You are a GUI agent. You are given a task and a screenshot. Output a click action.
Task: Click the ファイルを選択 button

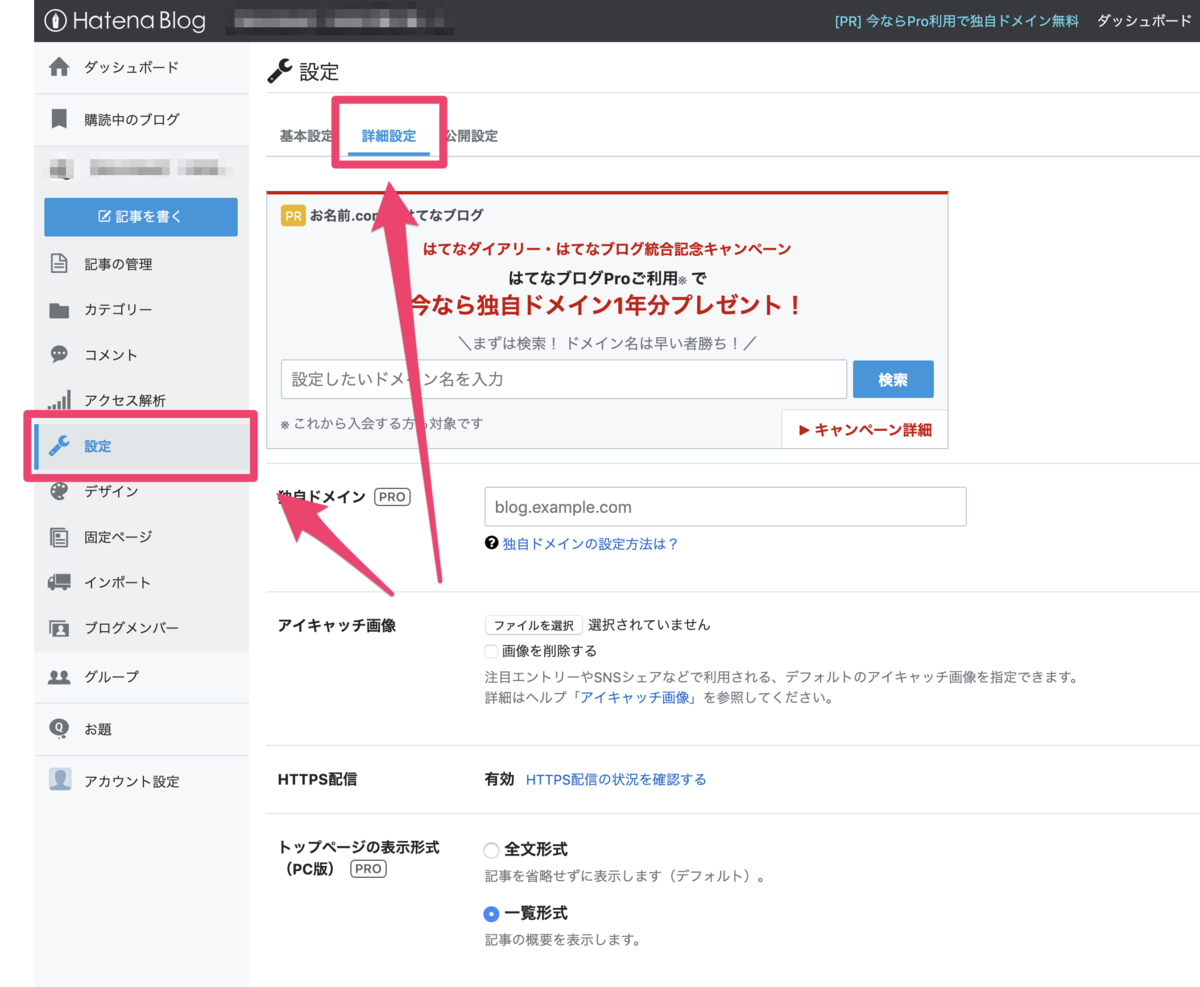pos(534,625)
